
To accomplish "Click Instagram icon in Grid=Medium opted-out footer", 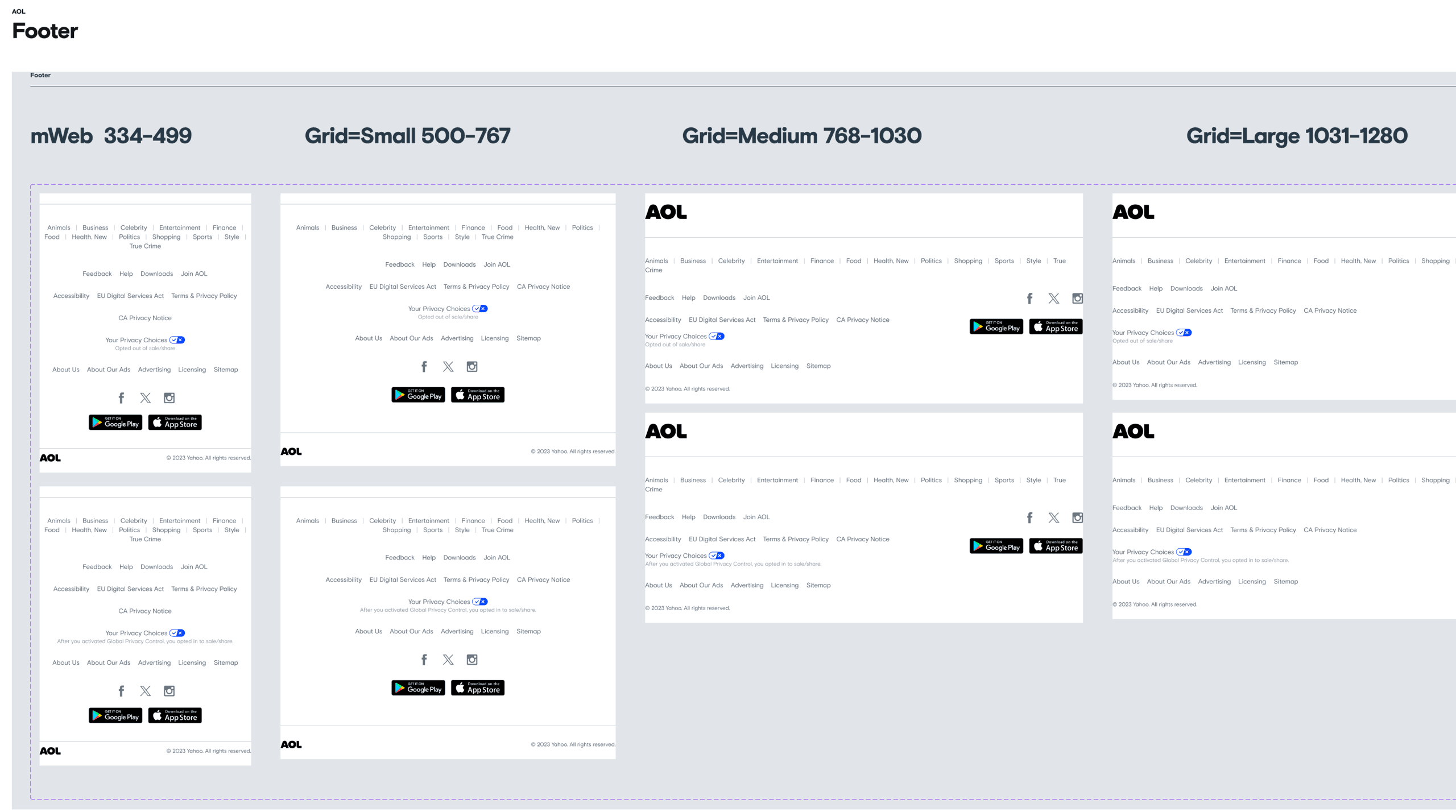I will [x=1078, y=299].
